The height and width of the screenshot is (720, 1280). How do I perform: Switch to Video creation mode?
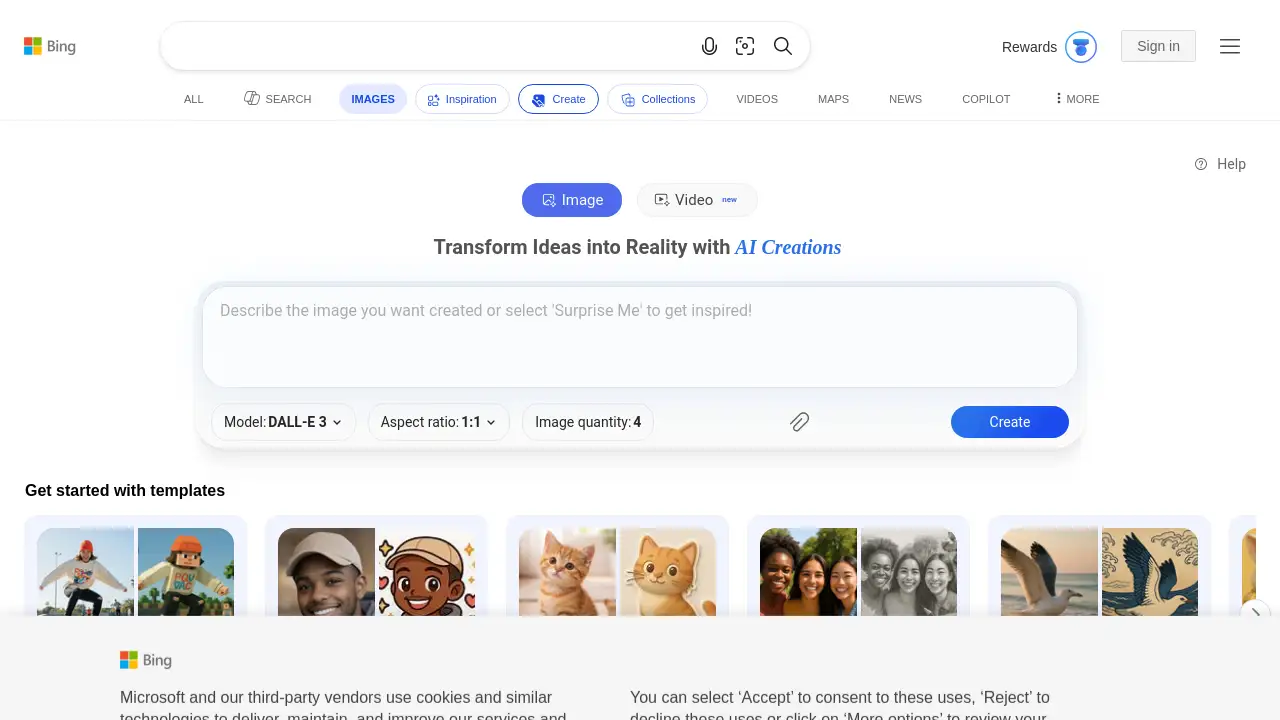694,200
